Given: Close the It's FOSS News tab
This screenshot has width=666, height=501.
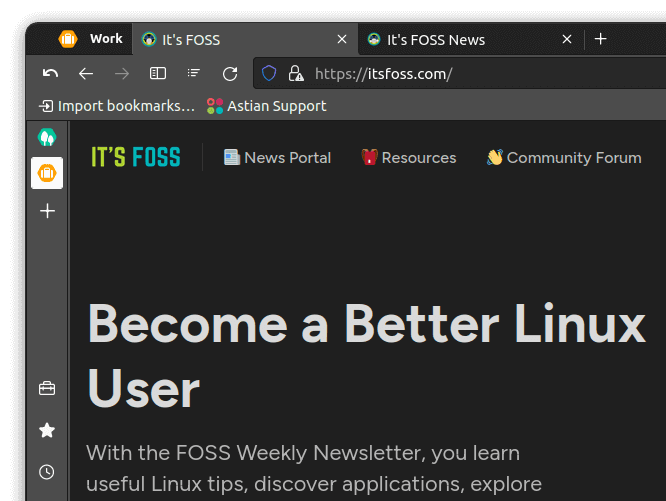Looking at the screenshot, I should point(567,39).
